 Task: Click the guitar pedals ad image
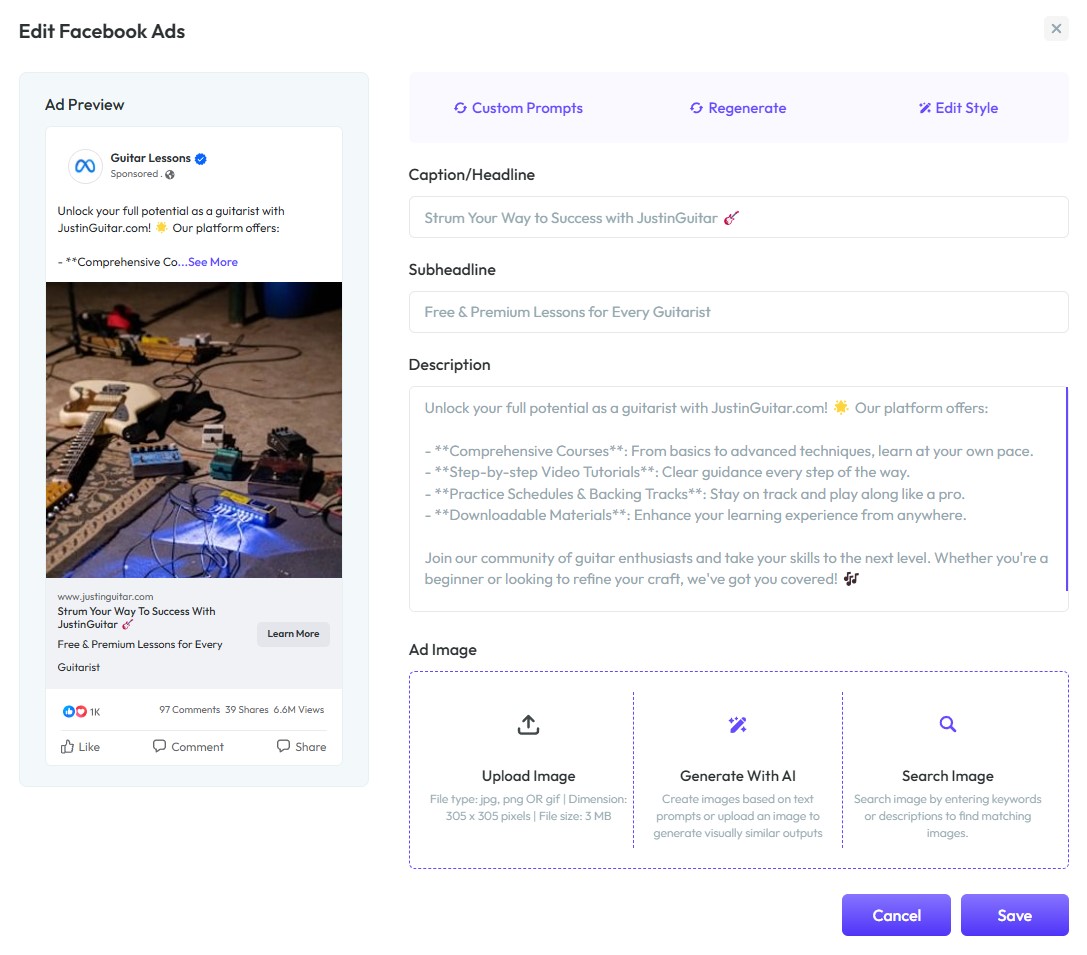(x=194, y=430)
